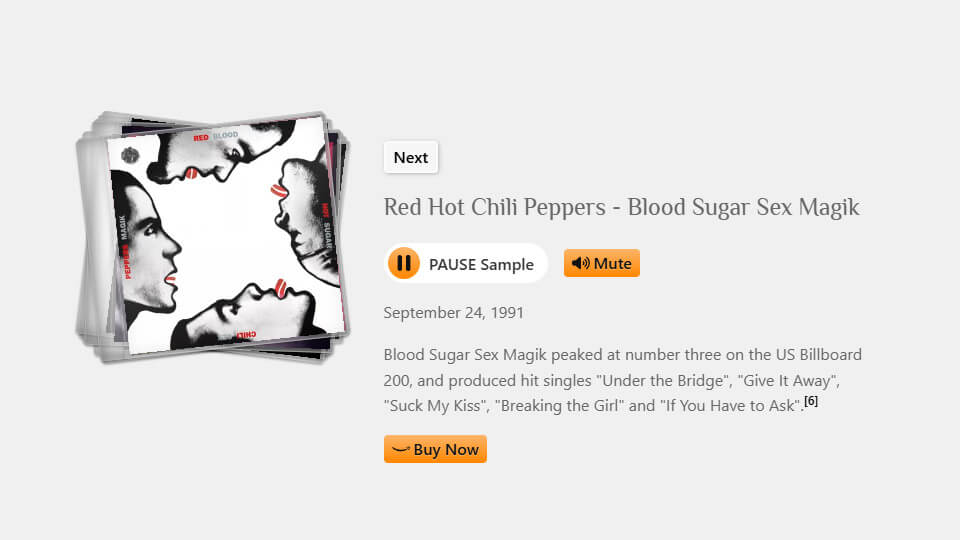The height and width of the screenshot is (540, 960).
Task: Click the Mute text label
Action: pyautogui.click(x=612, y=263)
